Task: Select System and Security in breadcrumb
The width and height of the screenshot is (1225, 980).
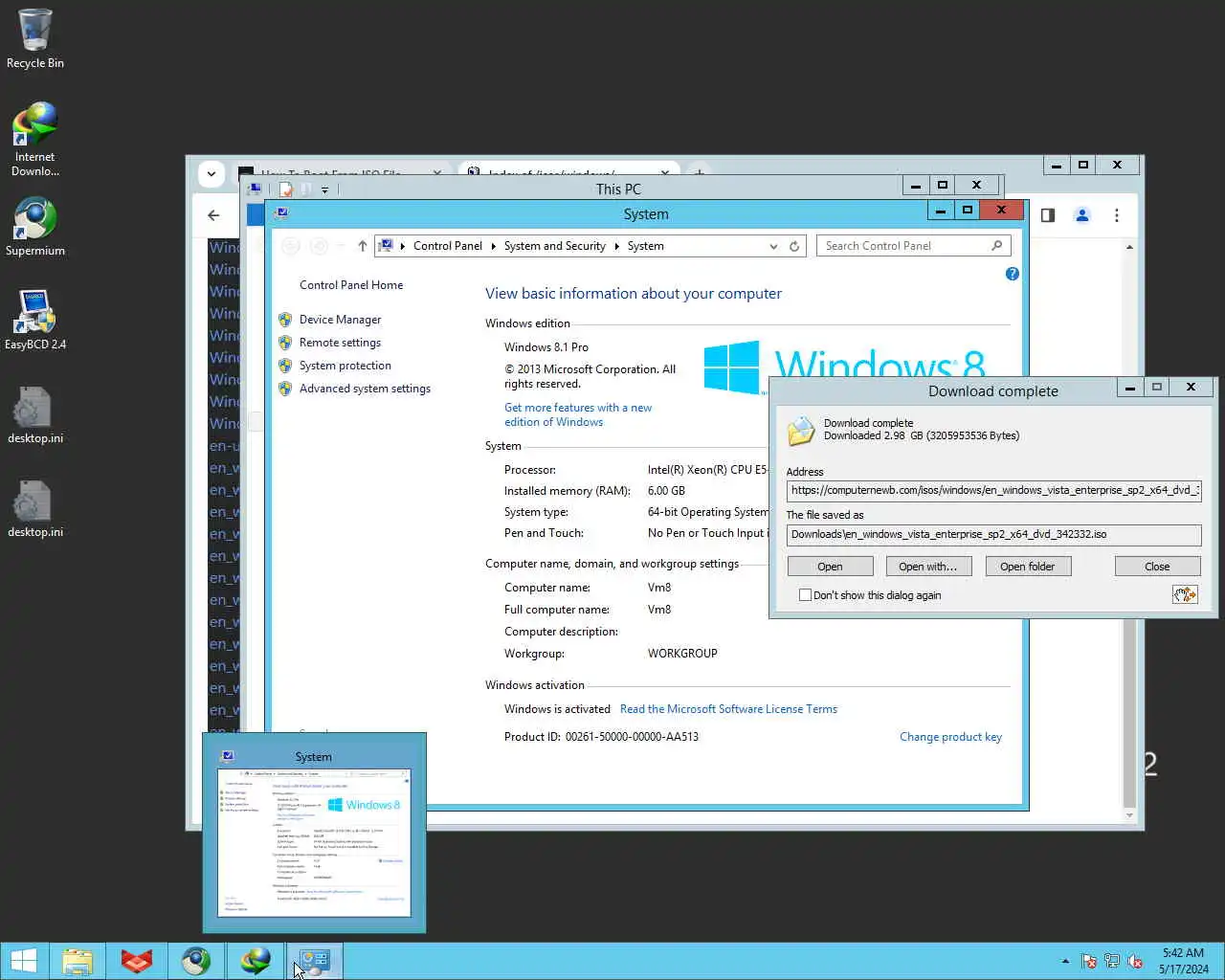Action: (554, 246)
